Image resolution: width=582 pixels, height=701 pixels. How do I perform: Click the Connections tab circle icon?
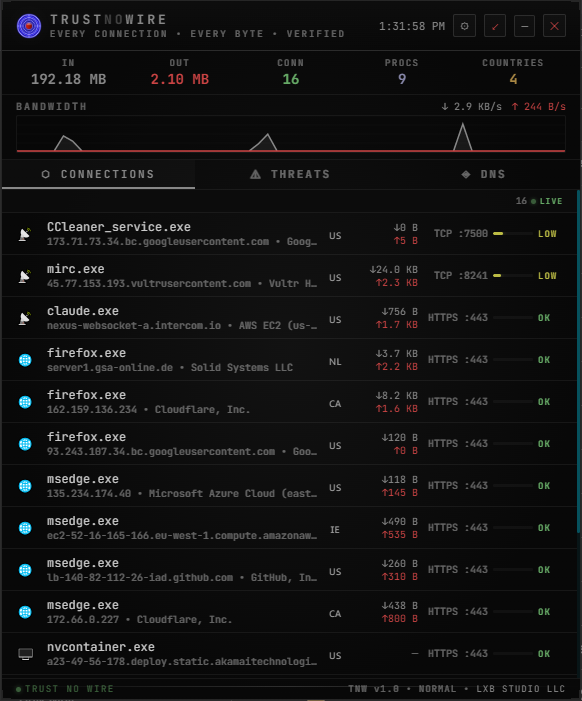pos(46,174)
